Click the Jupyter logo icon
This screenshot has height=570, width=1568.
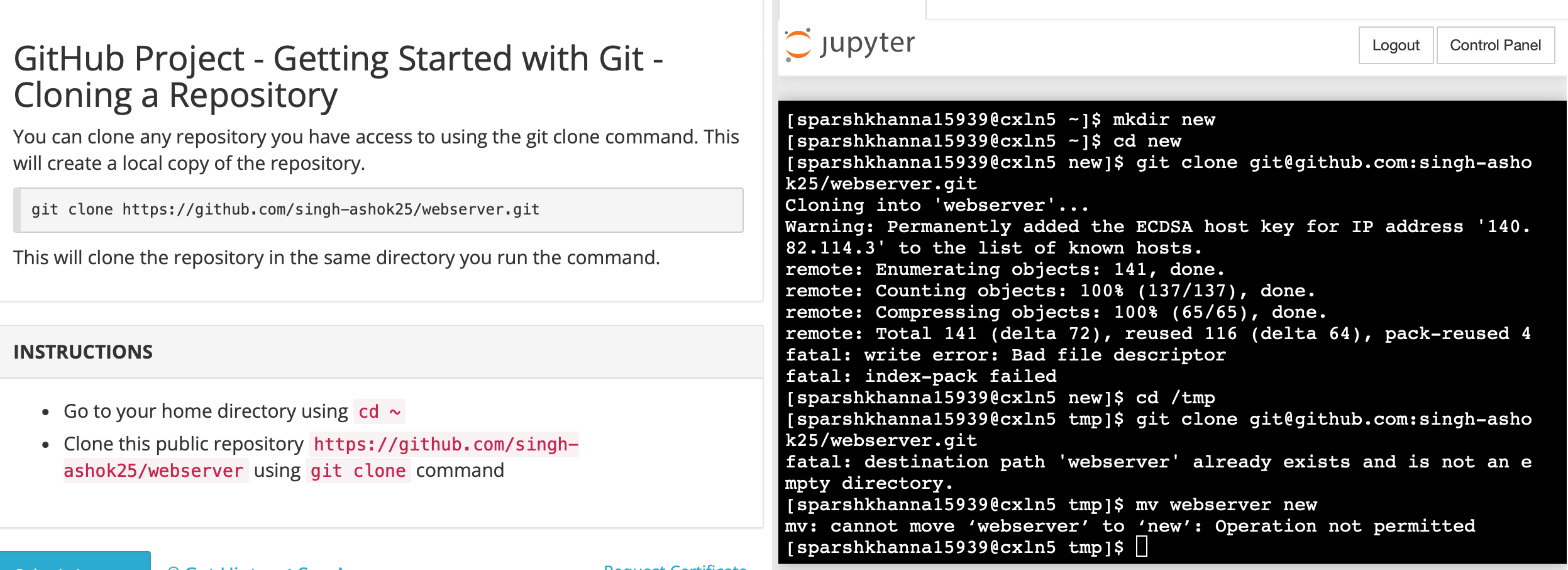(798, 44)
